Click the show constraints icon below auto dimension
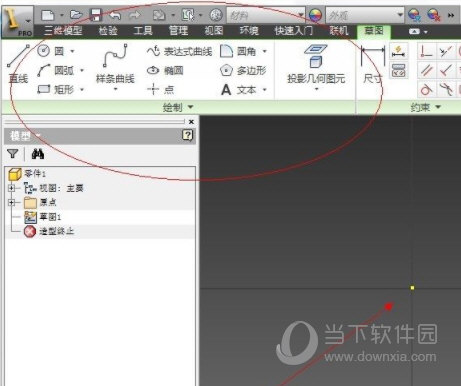Image resolution: width=461 pixels, height=386 pixels. click(x=398, y=70)
